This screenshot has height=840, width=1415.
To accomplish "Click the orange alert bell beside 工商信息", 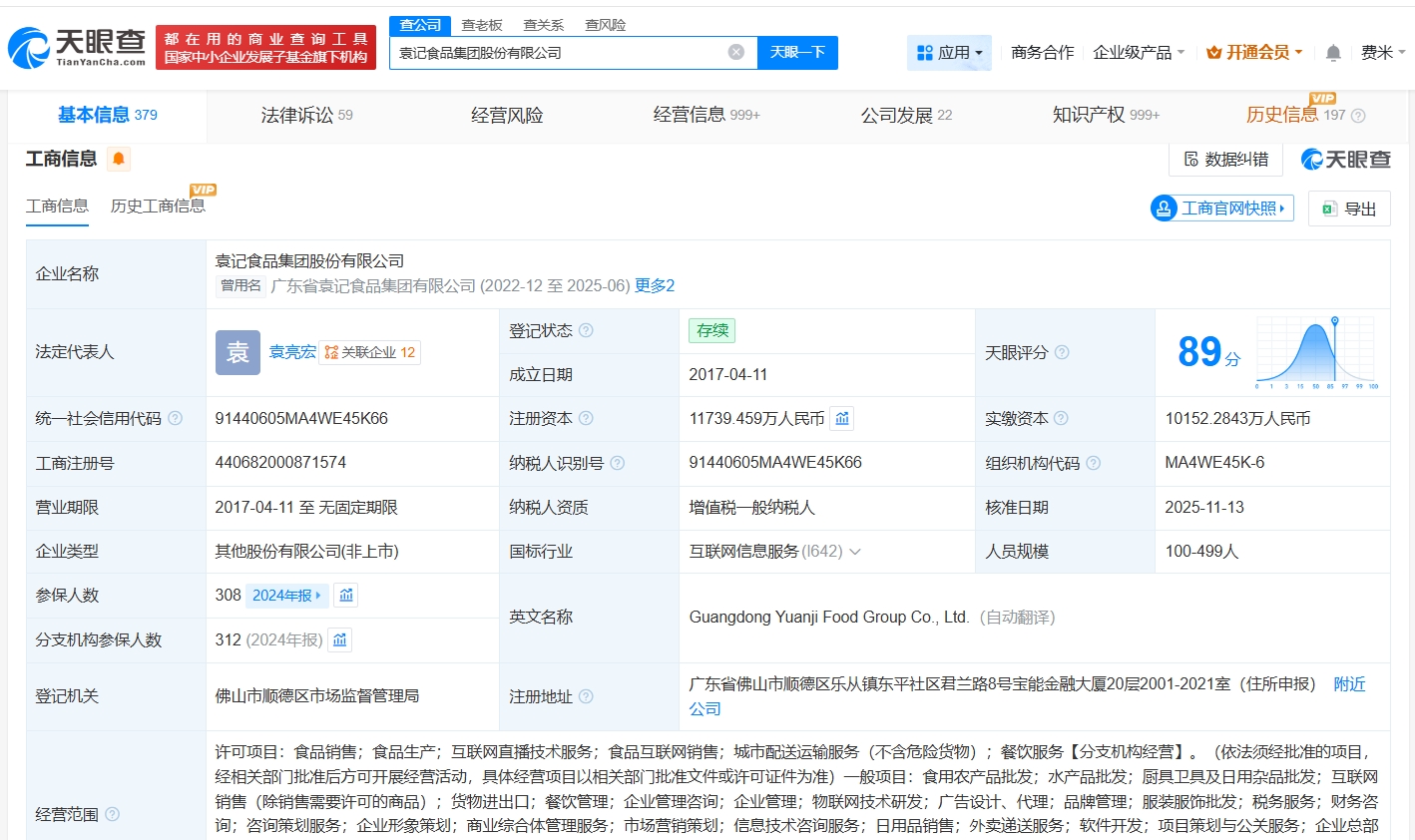I will point(119,159).
